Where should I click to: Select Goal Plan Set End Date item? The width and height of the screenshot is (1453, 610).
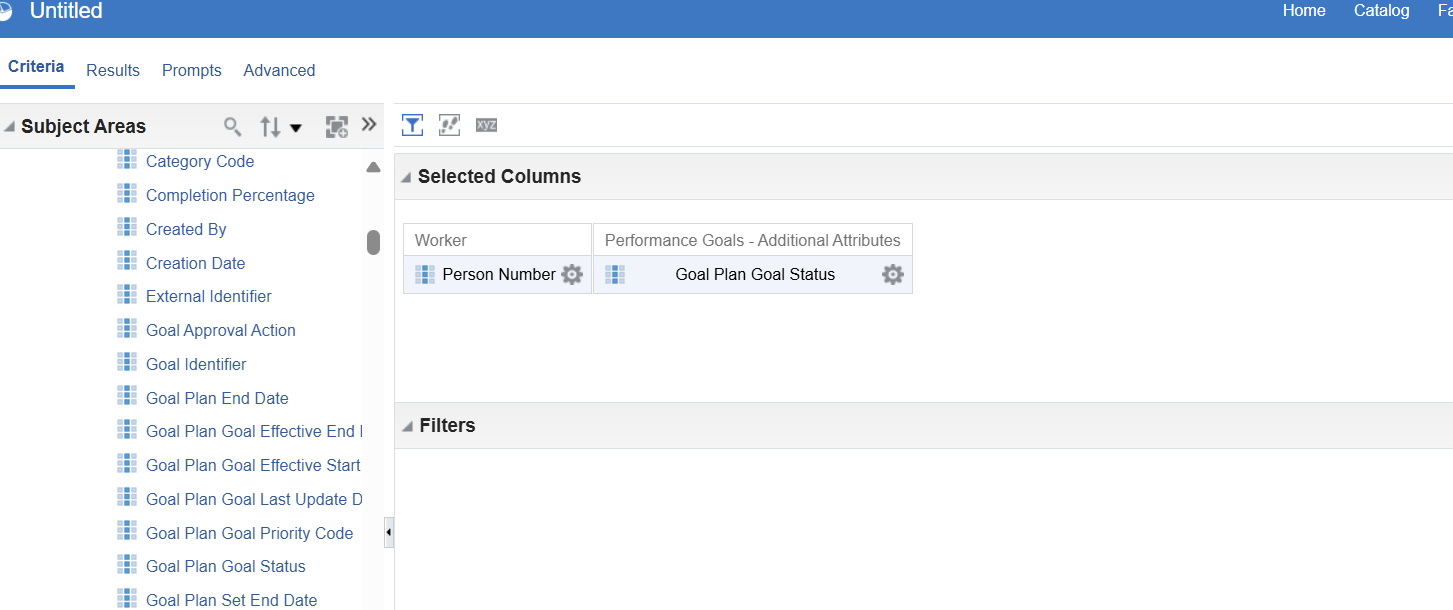pyautogui.click(x=231, y=600)
